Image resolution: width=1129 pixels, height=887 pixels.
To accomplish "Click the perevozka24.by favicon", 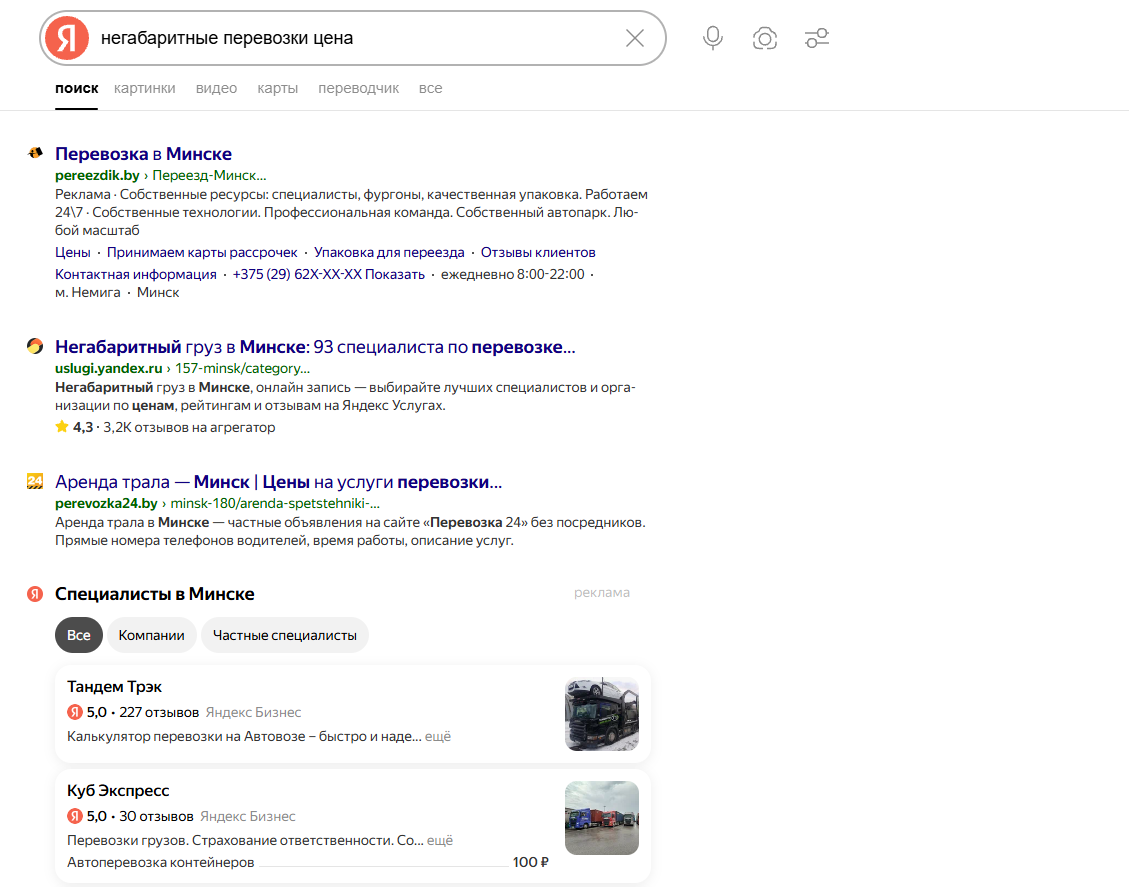I will (x=35, y=481).
